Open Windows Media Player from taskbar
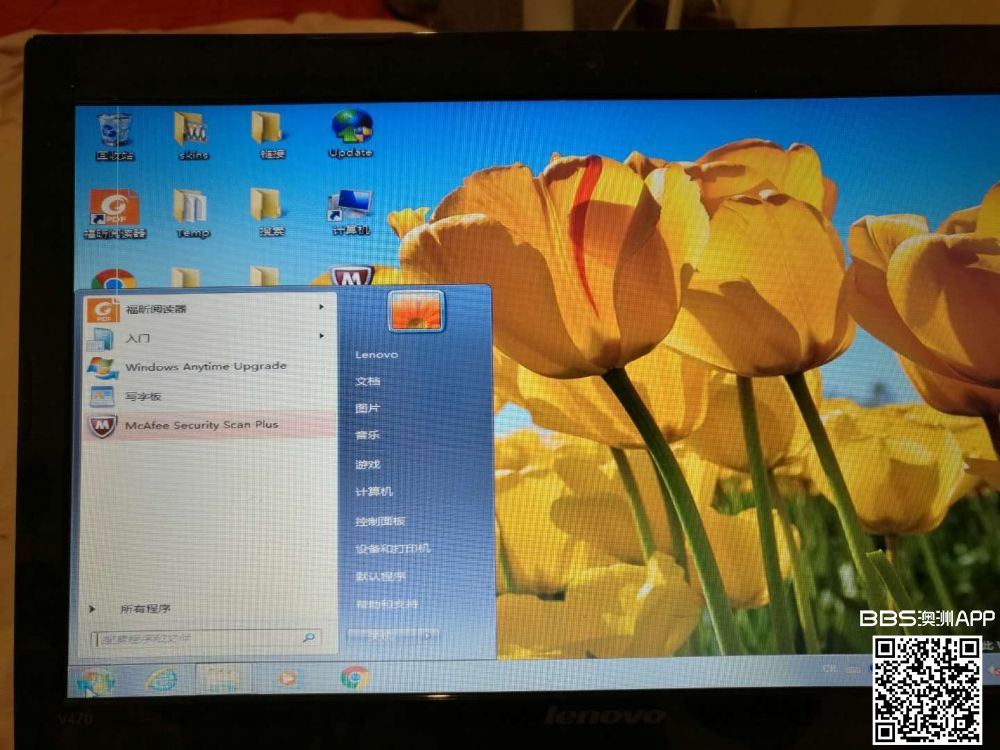This screenshot has width=1000, height=750. [287, 678]
